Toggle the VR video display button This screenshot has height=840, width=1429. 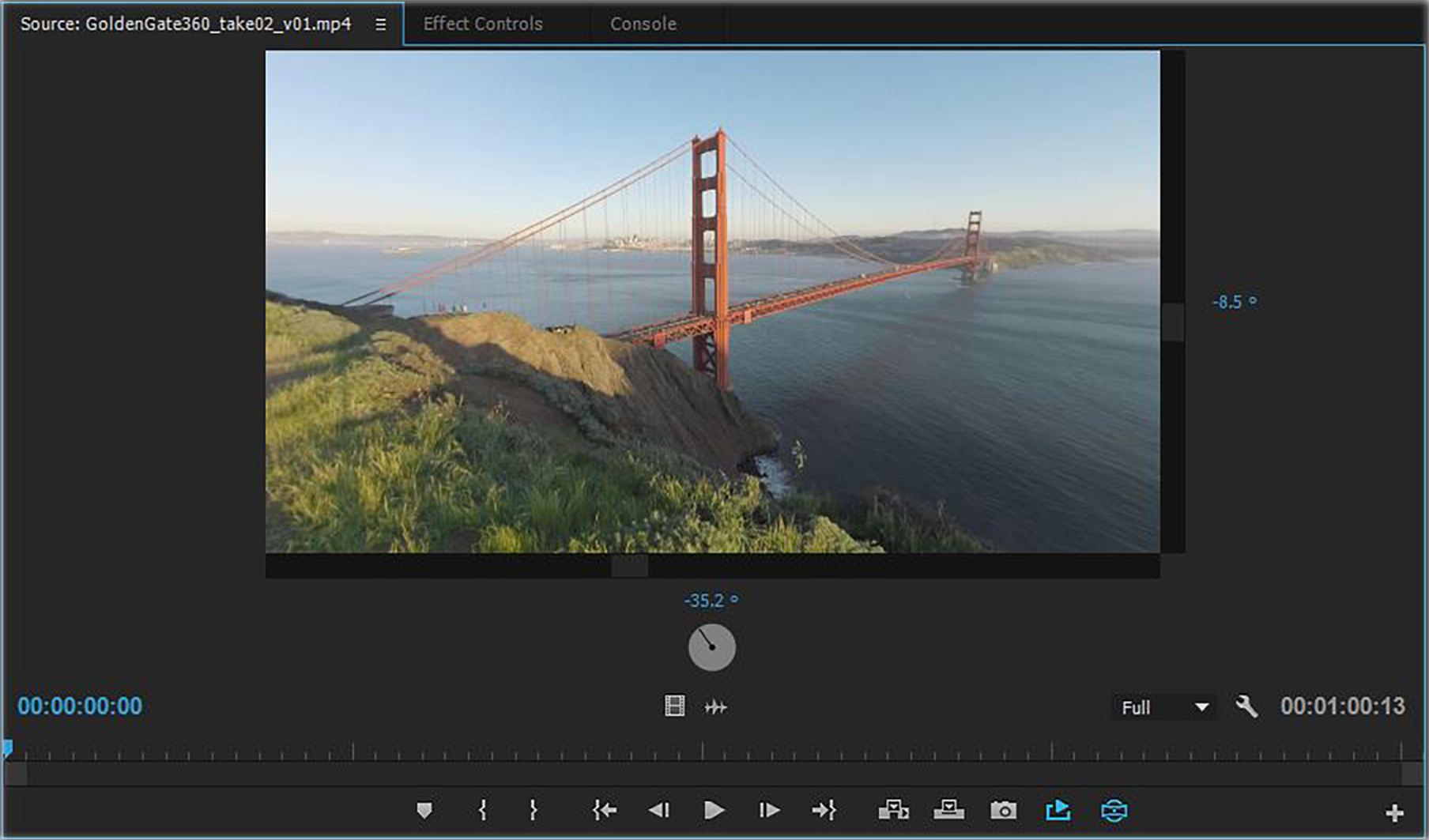tap(1114, 811)
